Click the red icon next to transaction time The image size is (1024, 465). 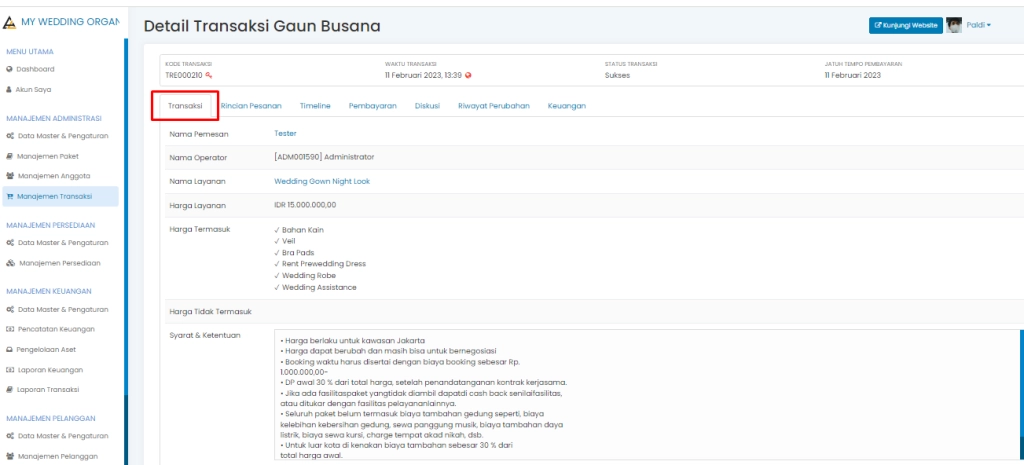click(468, 75)
